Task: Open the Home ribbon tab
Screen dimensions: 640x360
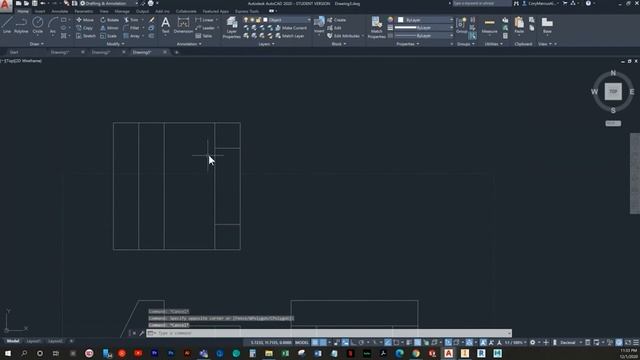Action: click(x=23, y=11)
